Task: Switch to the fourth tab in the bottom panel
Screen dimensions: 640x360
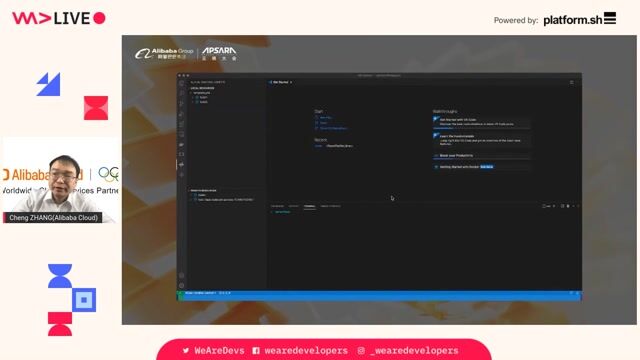Action: pyautogui.click(x=330, y=206)
